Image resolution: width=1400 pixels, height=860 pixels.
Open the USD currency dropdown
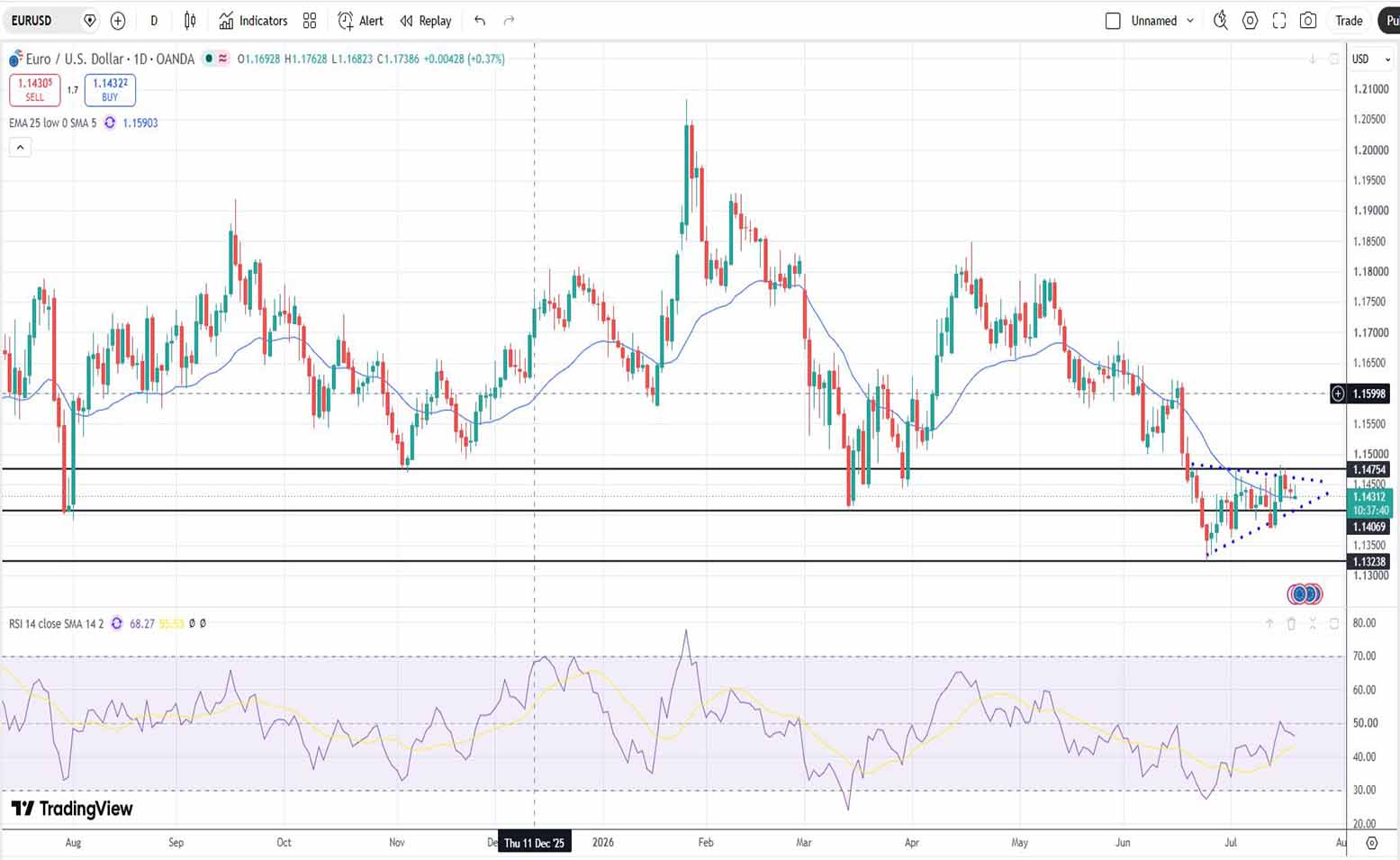click(1371, 59)
